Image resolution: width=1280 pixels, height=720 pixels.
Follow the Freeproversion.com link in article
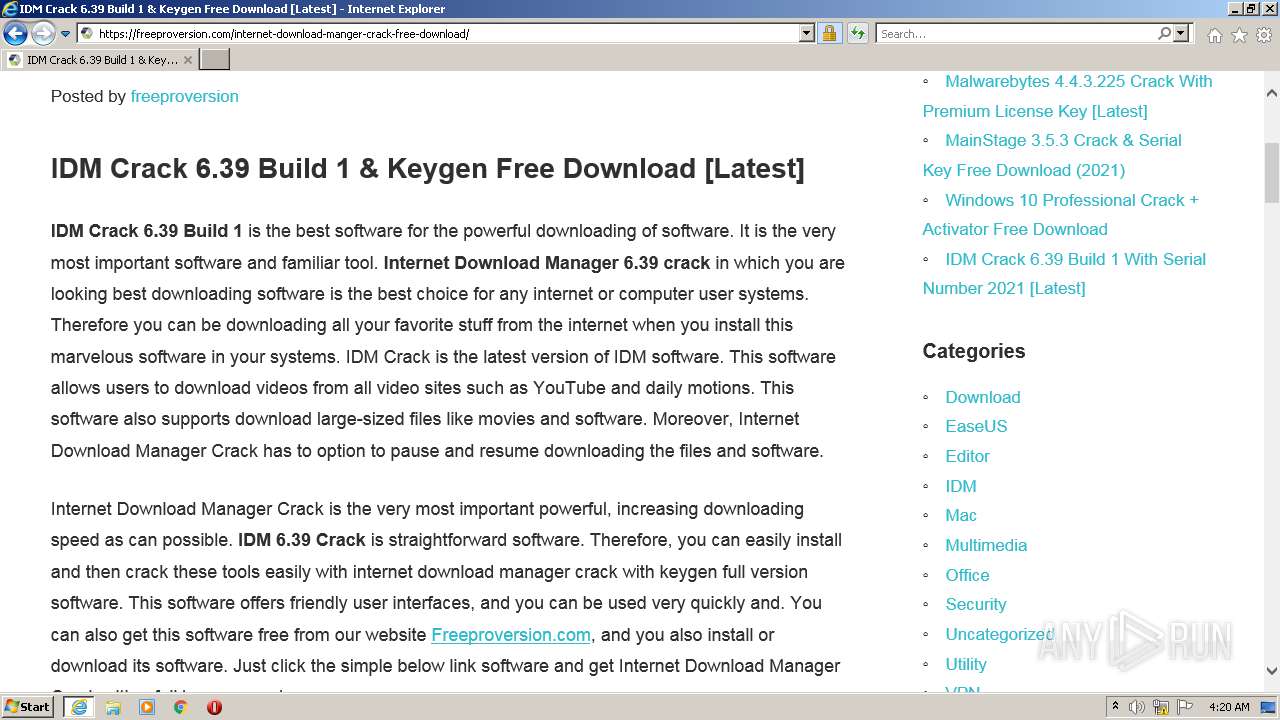click(x=511, y=635)
